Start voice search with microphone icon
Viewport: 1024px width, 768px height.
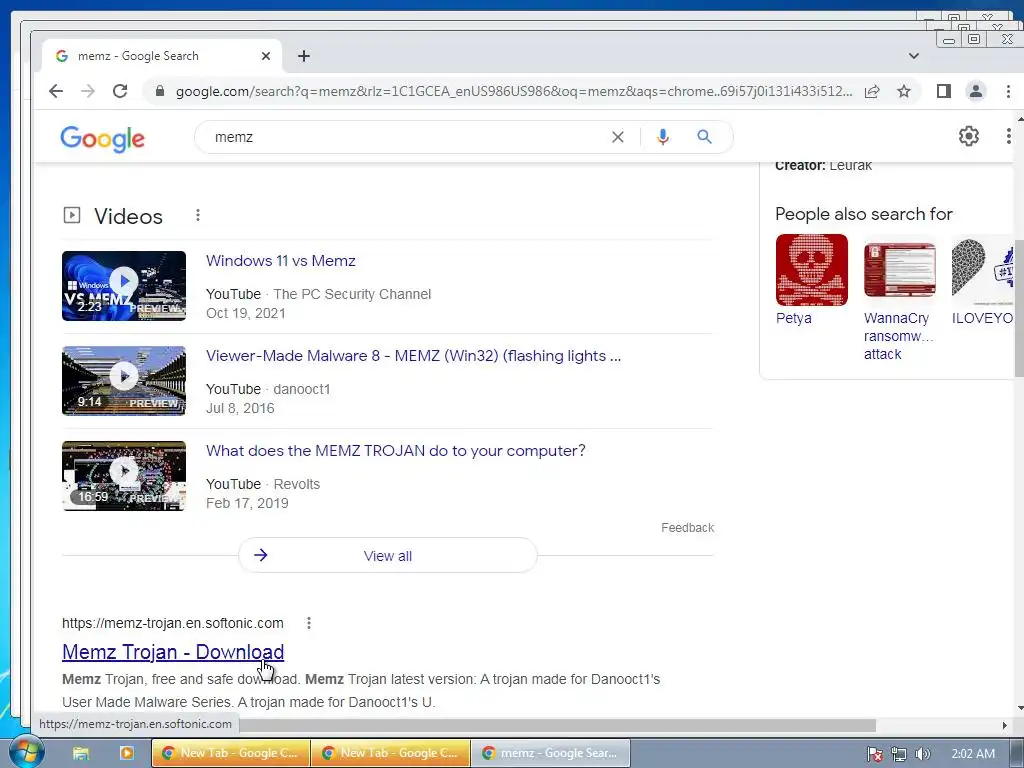click(663, 137)
